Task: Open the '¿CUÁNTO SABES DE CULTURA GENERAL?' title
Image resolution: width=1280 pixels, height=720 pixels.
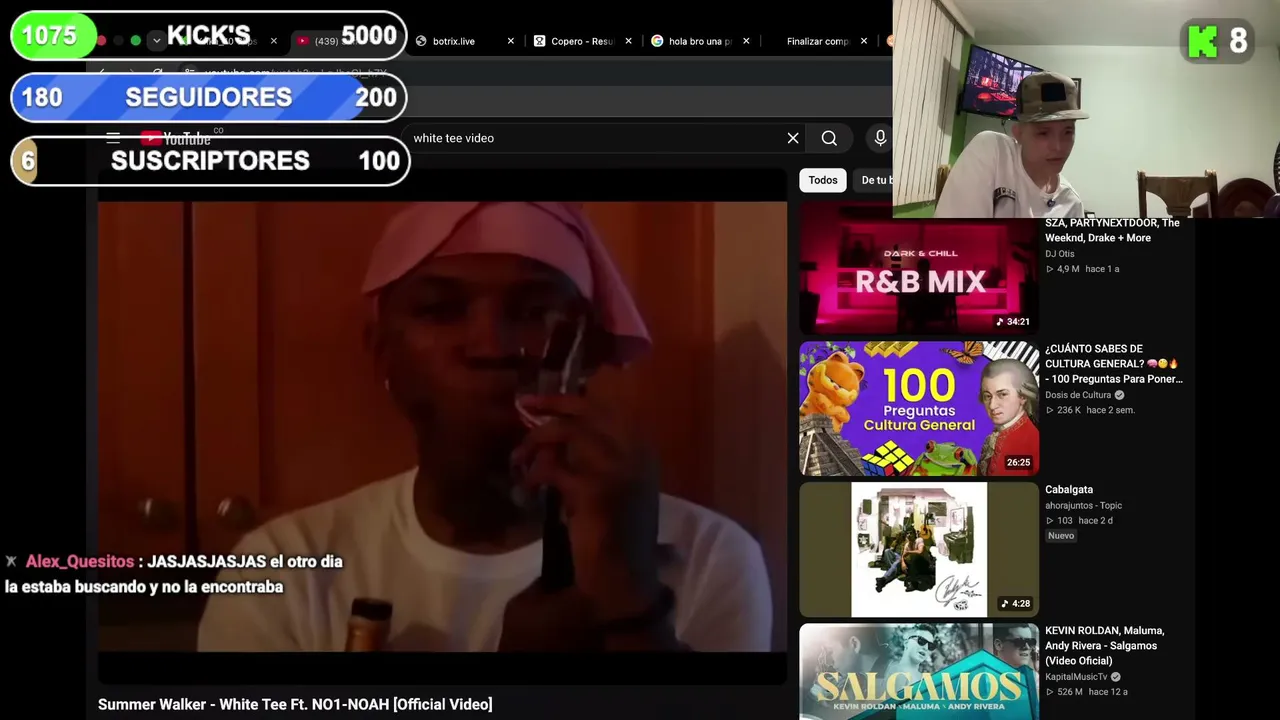Action: click(1114, 364)
